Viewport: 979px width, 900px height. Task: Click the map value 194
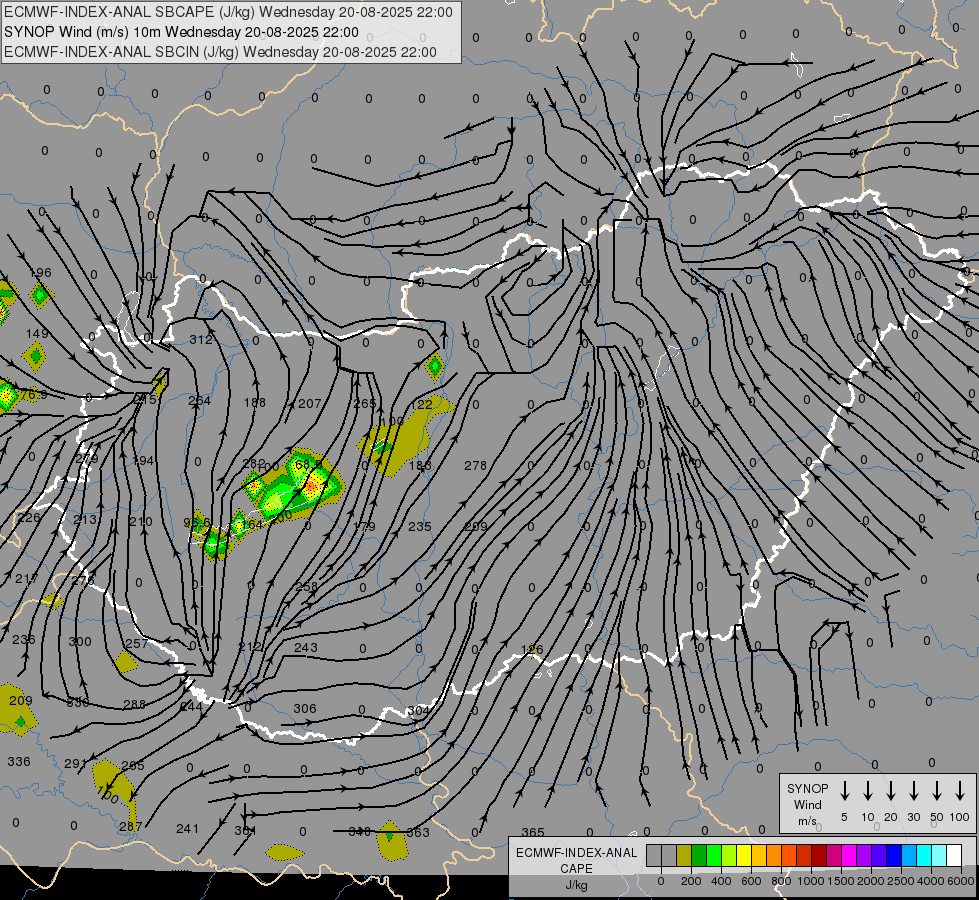click(x=143, y=461)
